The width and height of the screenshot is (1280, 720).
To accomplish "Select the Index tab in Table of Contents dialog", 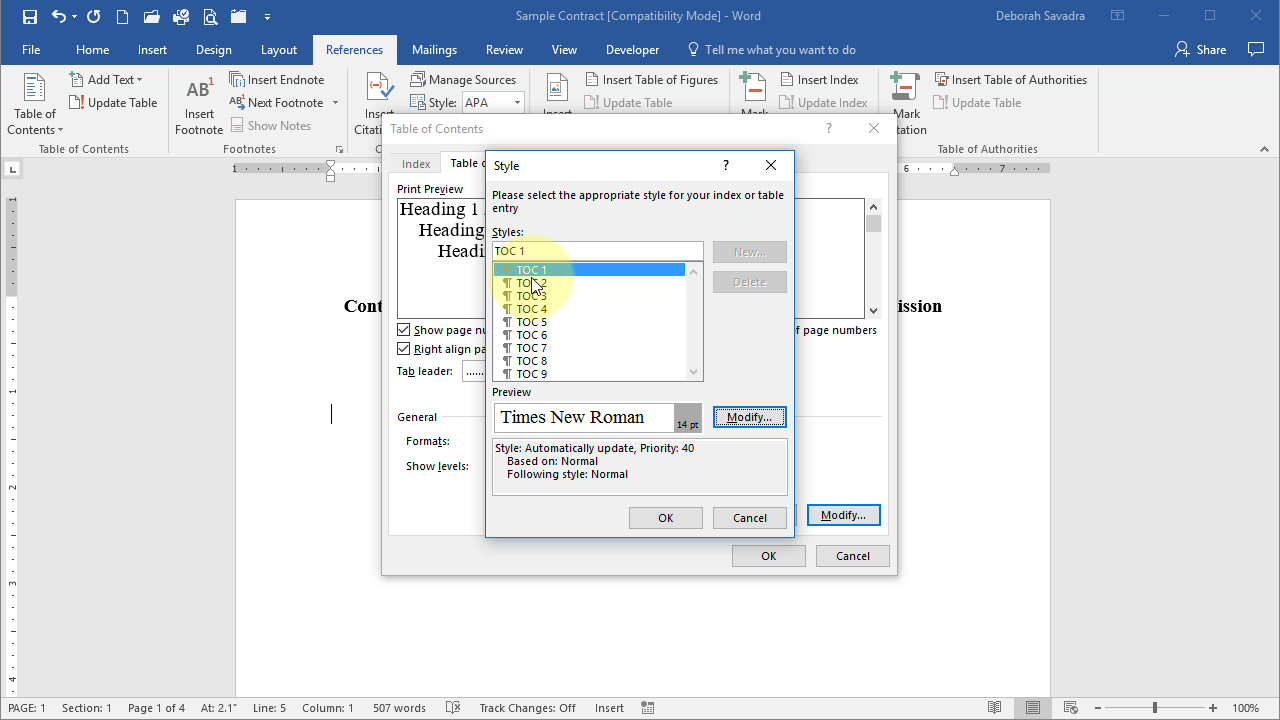I will pyautogui.click(x=416, y=164).
